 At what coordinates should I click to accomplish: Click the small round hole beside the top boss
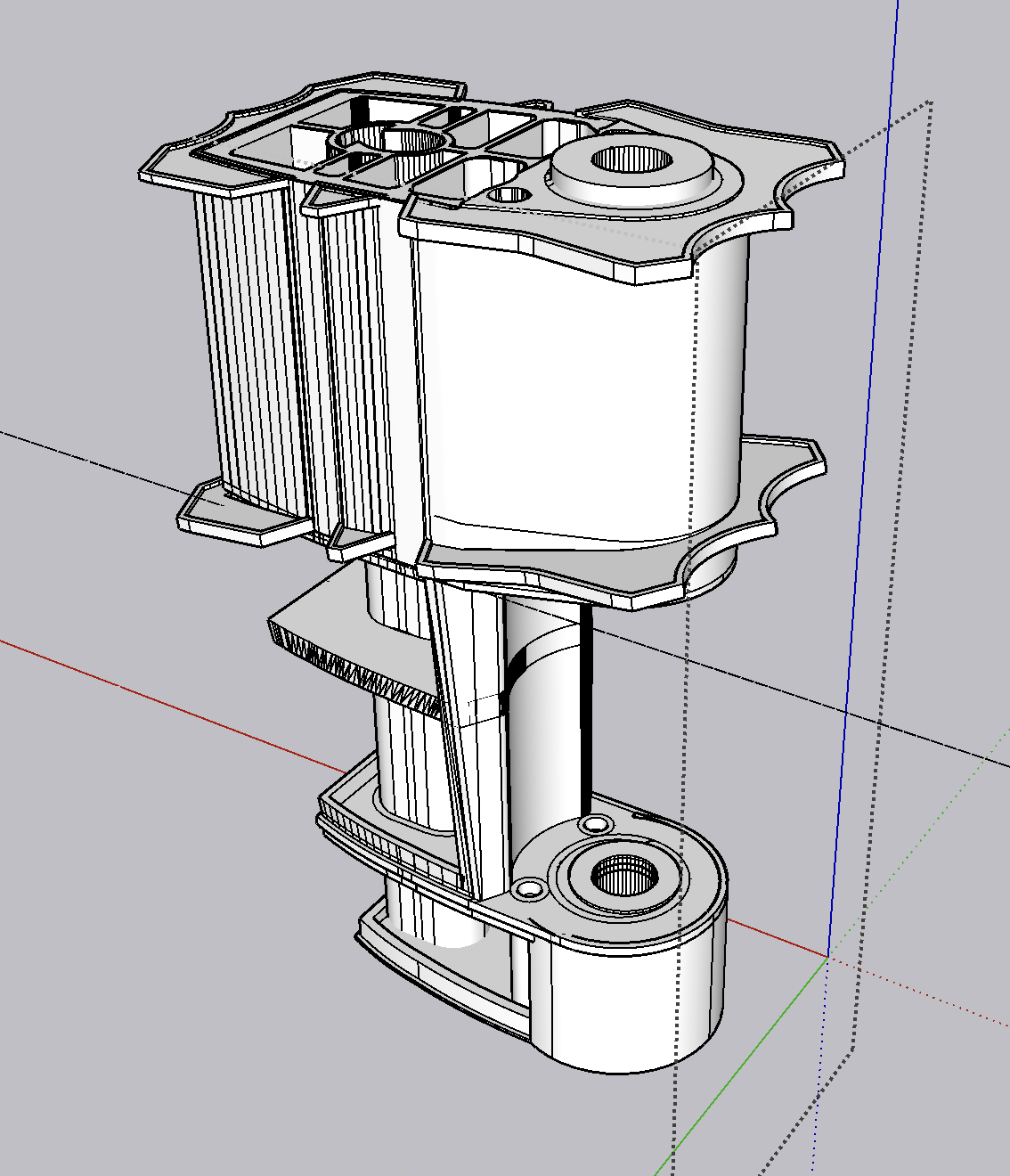pyautogui.click(x=509, y=193)
